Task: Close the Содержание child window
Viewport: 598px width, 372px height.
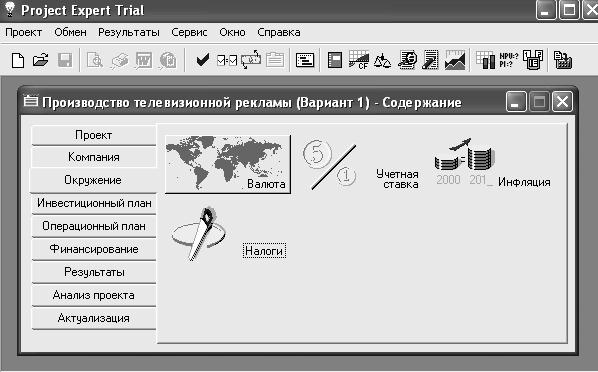Action: (x=562, y=101)
